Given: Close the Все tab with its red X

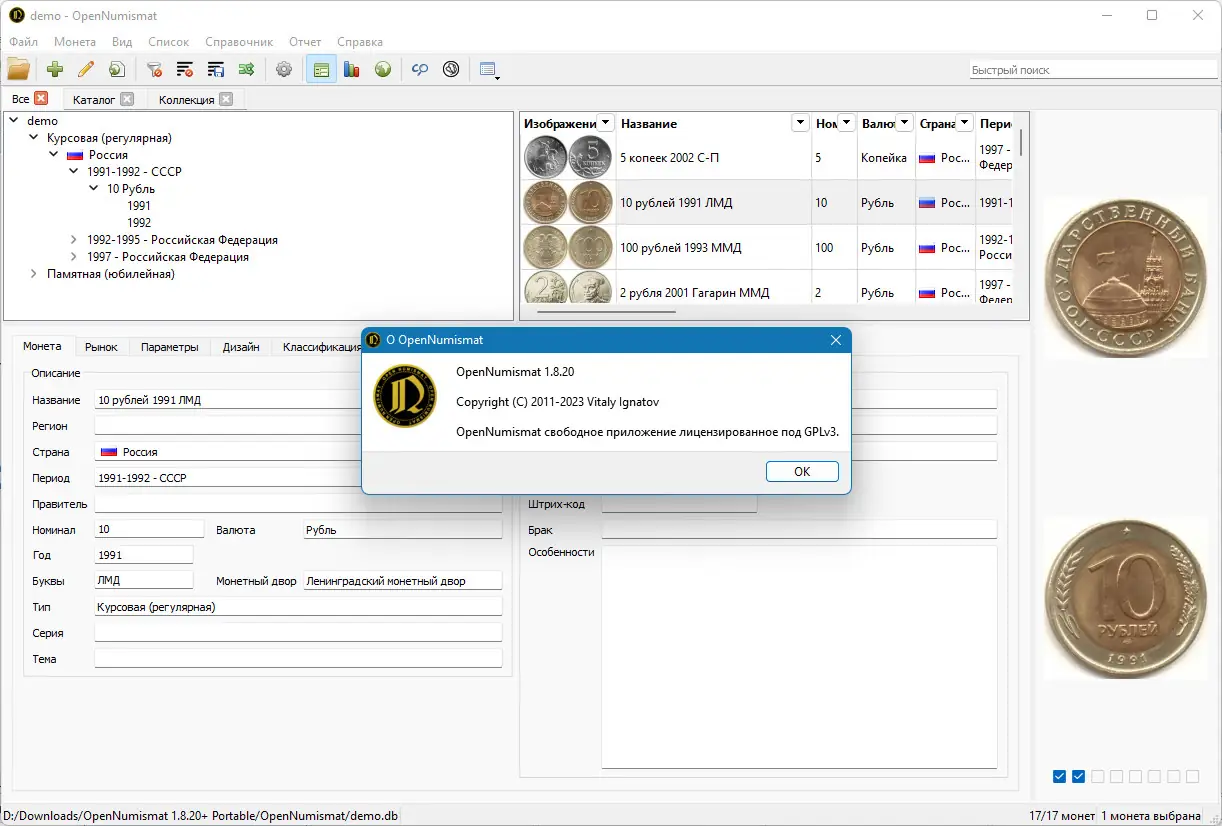Looking at the screenshot, I should click(x=41, y=98).
